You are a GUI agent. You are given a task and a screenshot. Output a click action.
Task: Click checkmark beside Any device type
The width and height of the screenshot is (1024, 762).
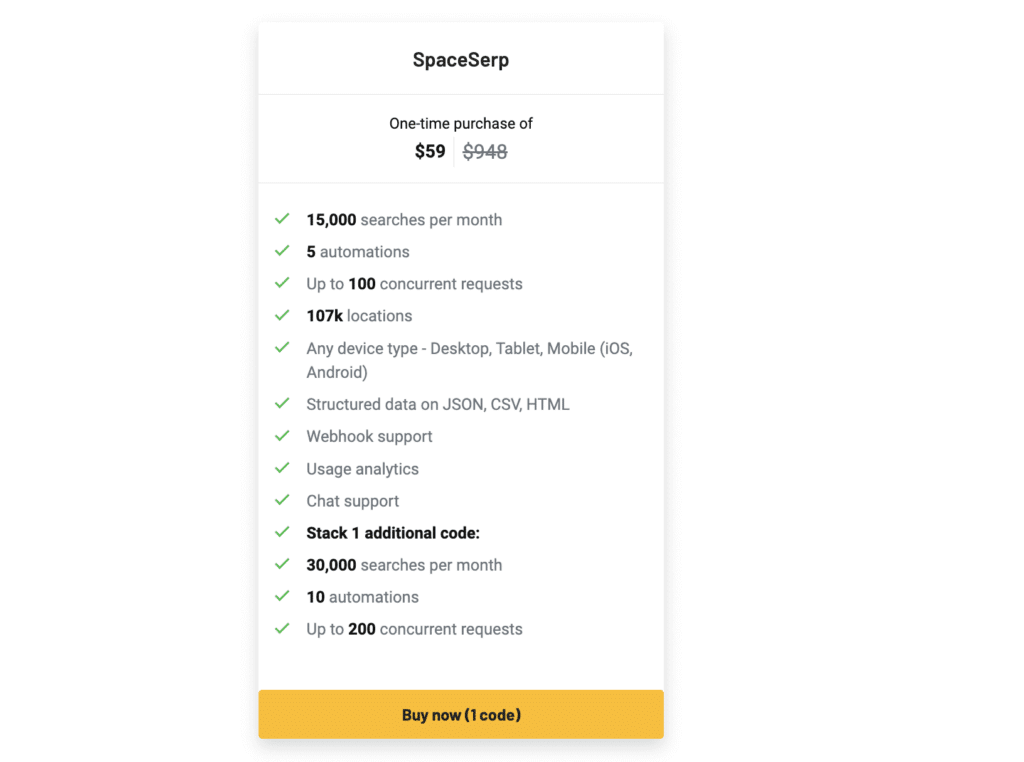(283, 348)
